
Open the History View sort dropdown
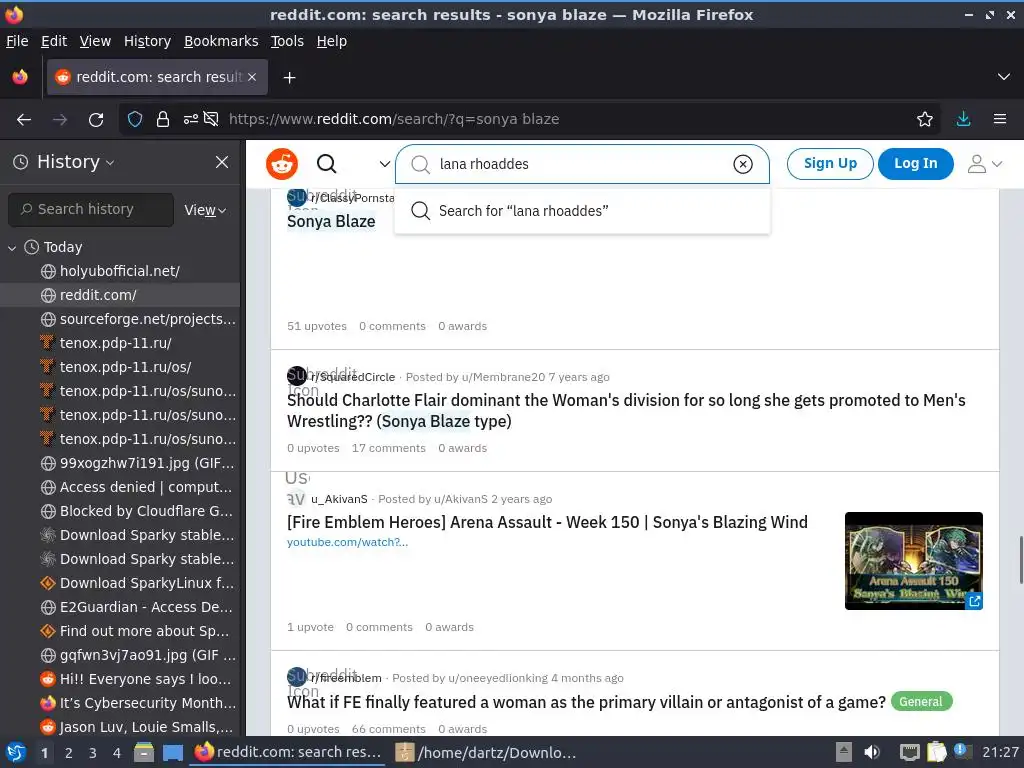tap(205, 210)
